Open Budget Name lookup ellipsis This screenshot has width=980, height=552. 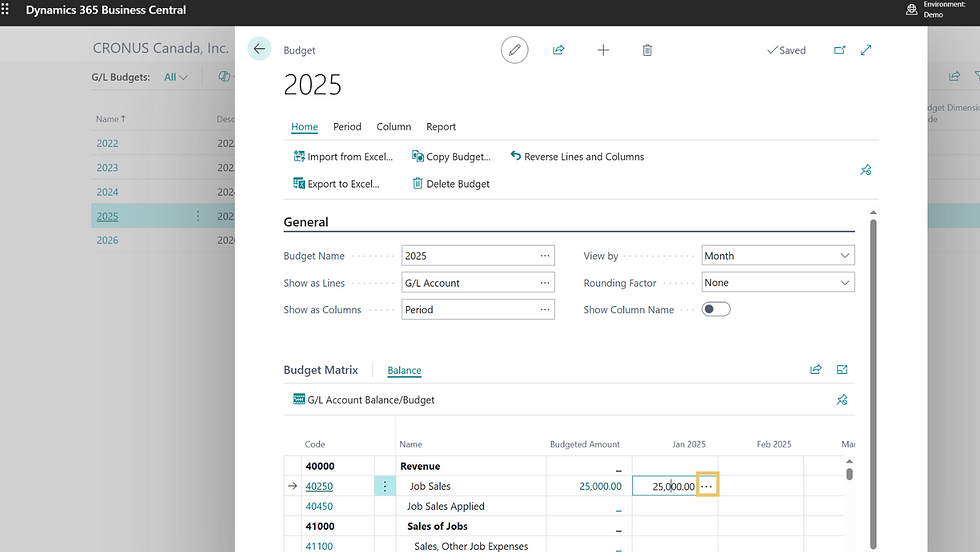[545, 256]
